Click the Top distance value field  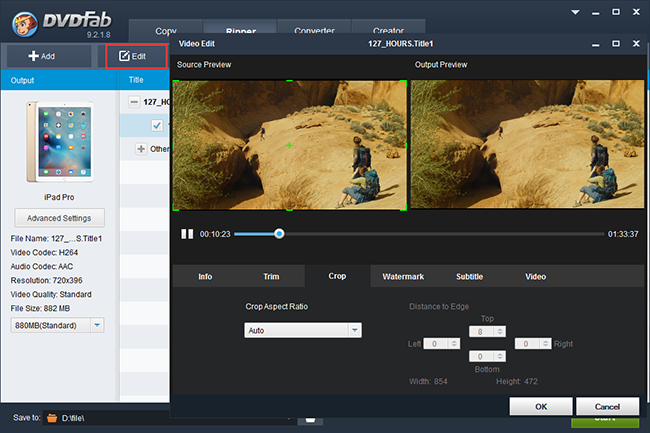coord(481,331)
